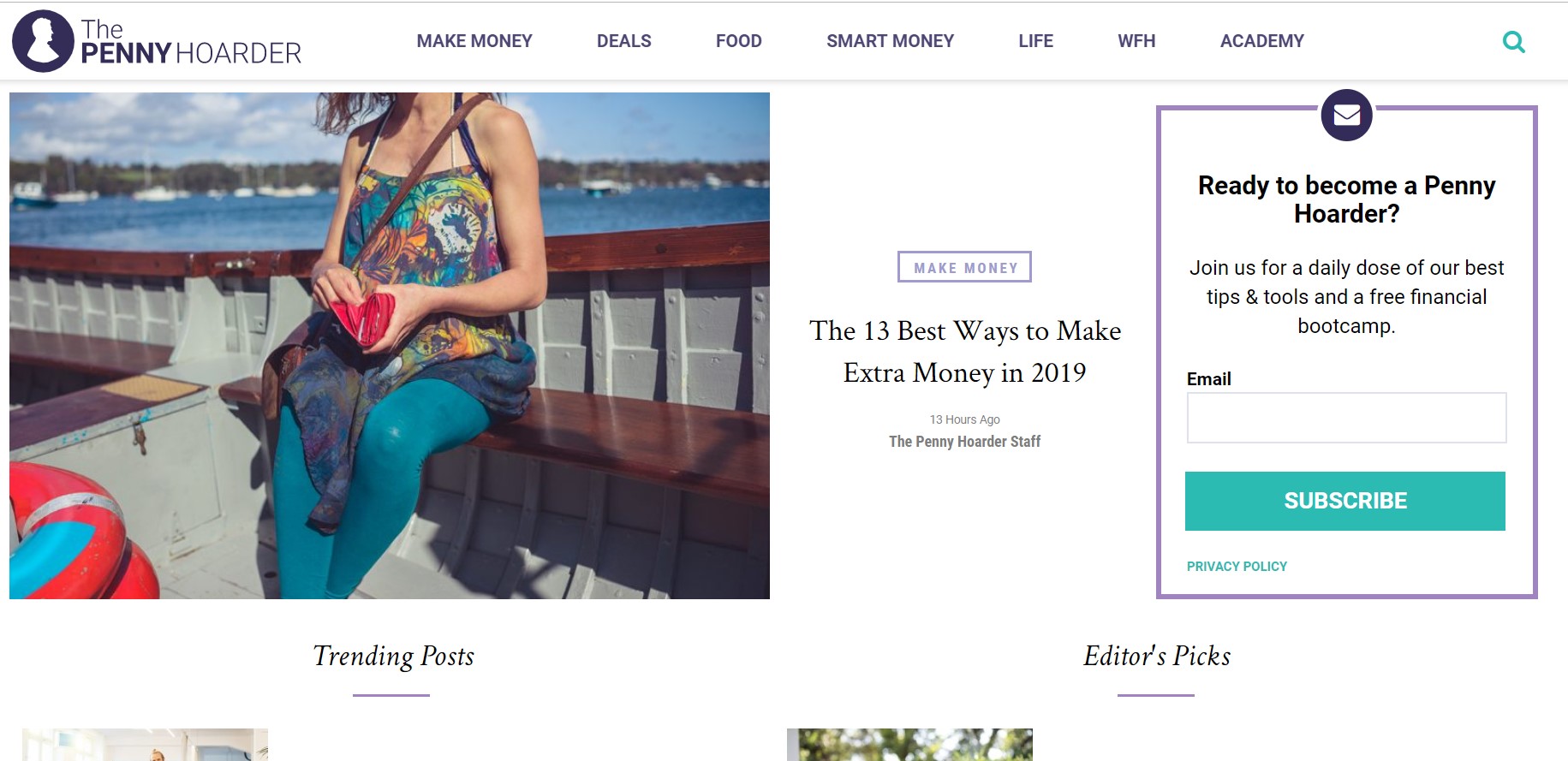Go to the Food section

tap(738, 41)
